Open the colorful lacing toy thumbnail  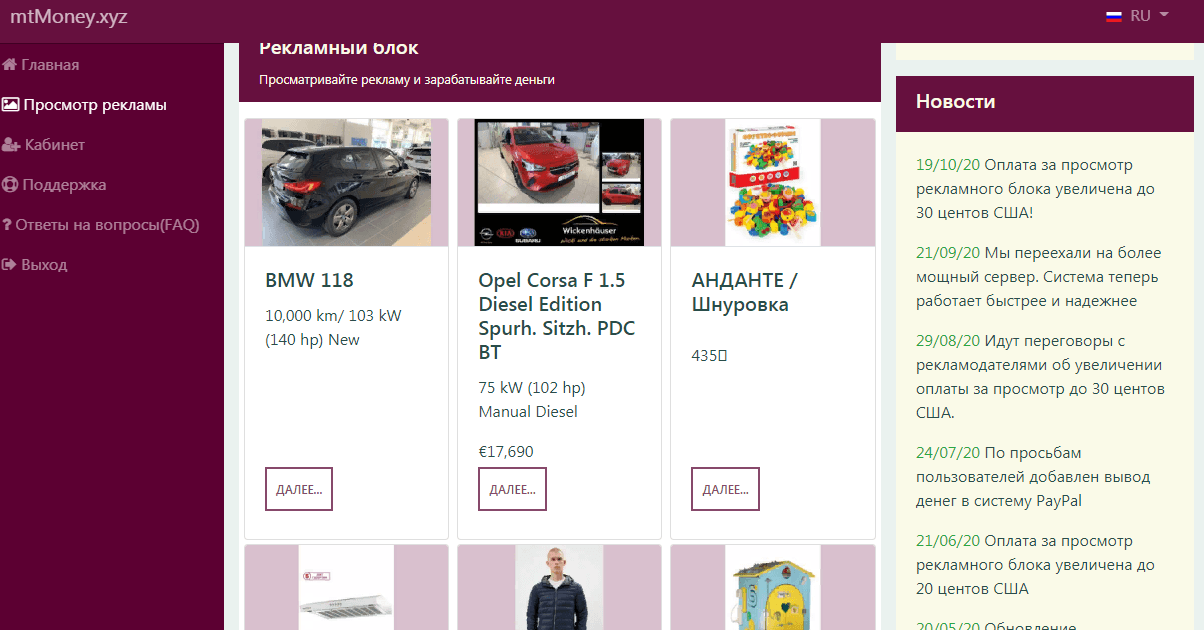(773, 183)
